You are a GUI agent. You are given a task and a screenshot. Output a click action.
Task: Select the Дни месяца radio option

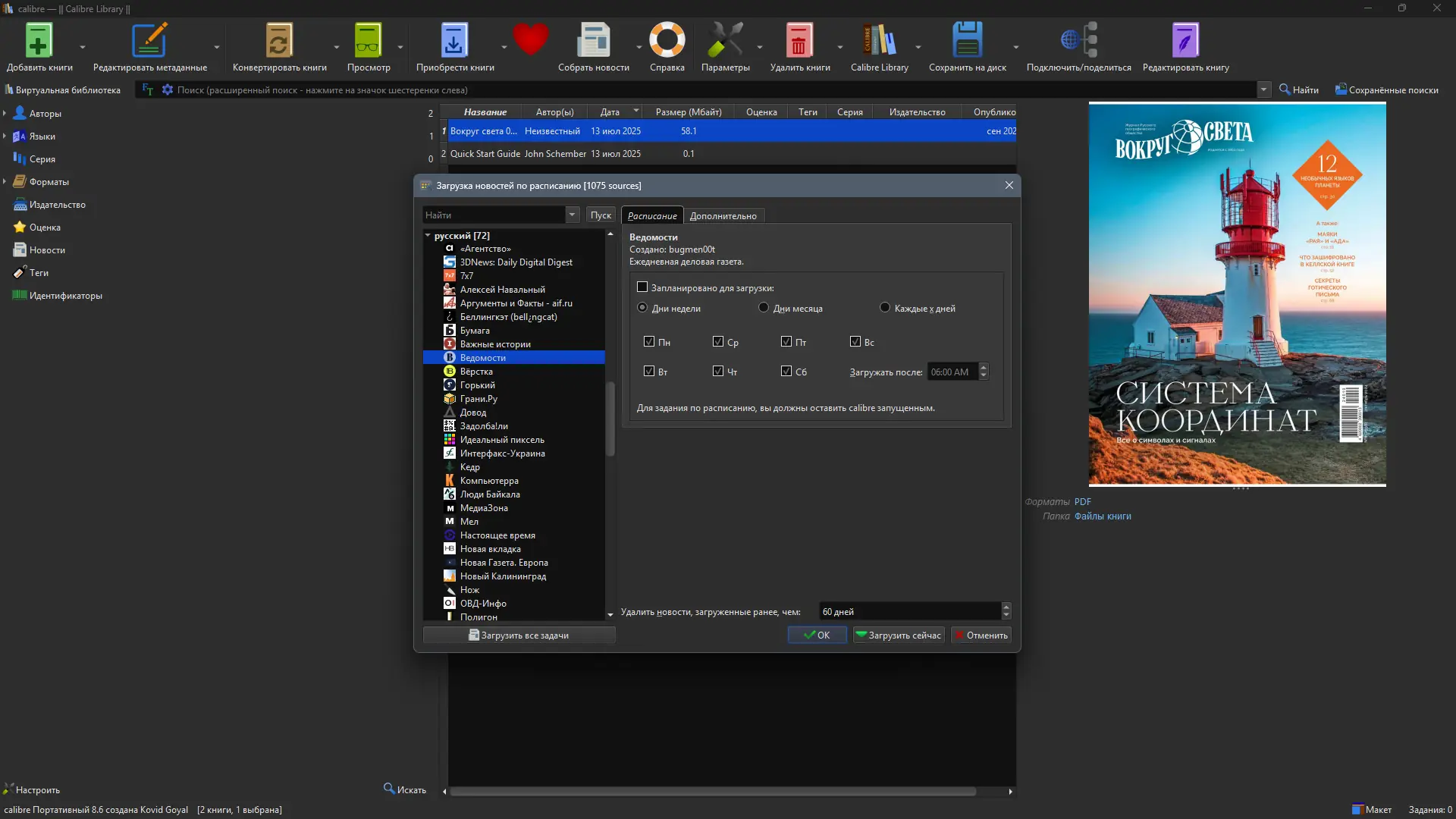pyautogui.click(x=764, y=308)
